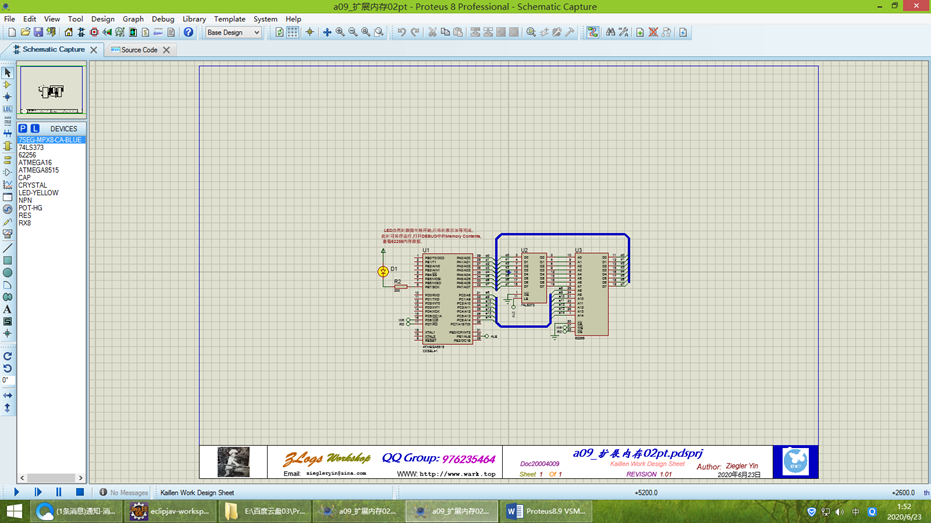Click the blue Help question mark icon
This screenshot has width=931, height=524.
[188, 32]
